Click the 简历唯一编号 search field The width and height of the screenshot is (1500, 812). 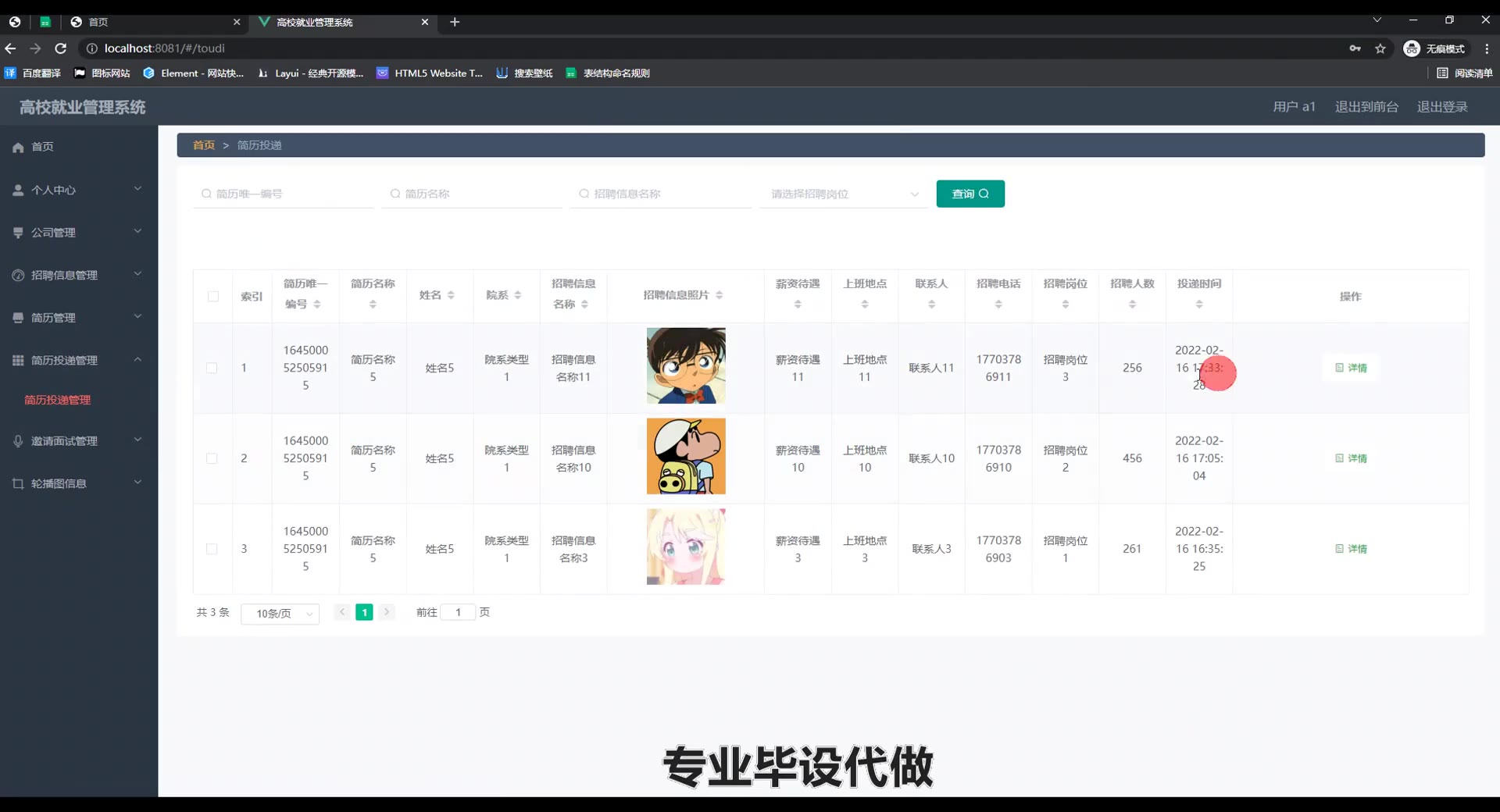pos(284,194)
